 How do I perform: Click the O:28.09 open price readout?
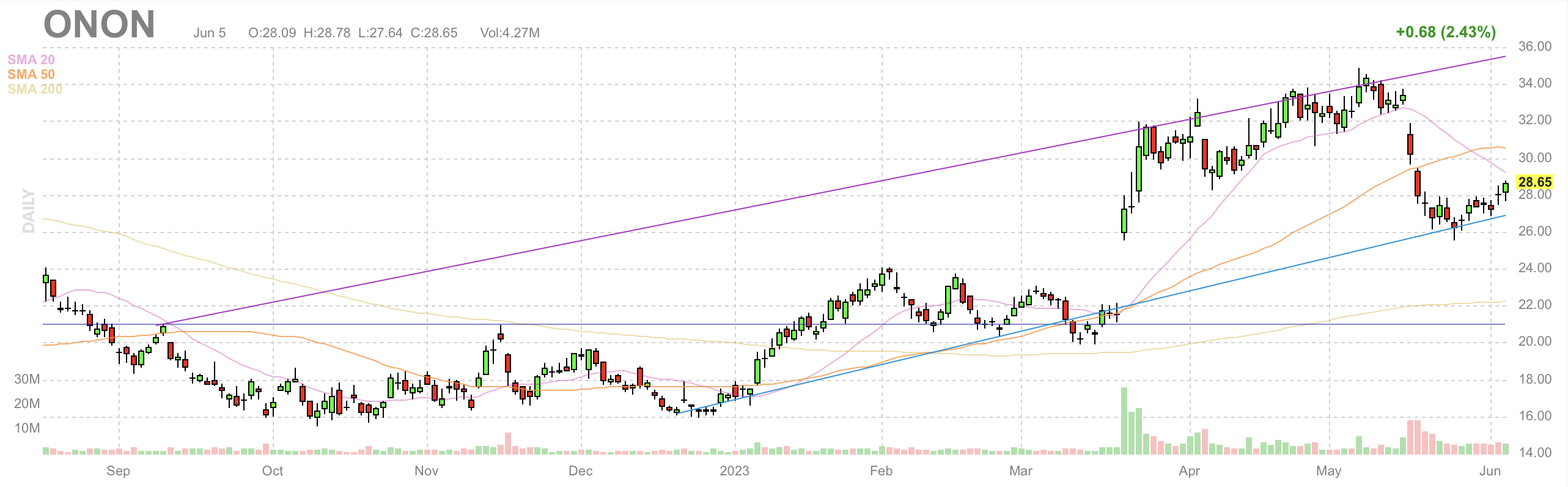pyautogui.click(x=272, y=33)
